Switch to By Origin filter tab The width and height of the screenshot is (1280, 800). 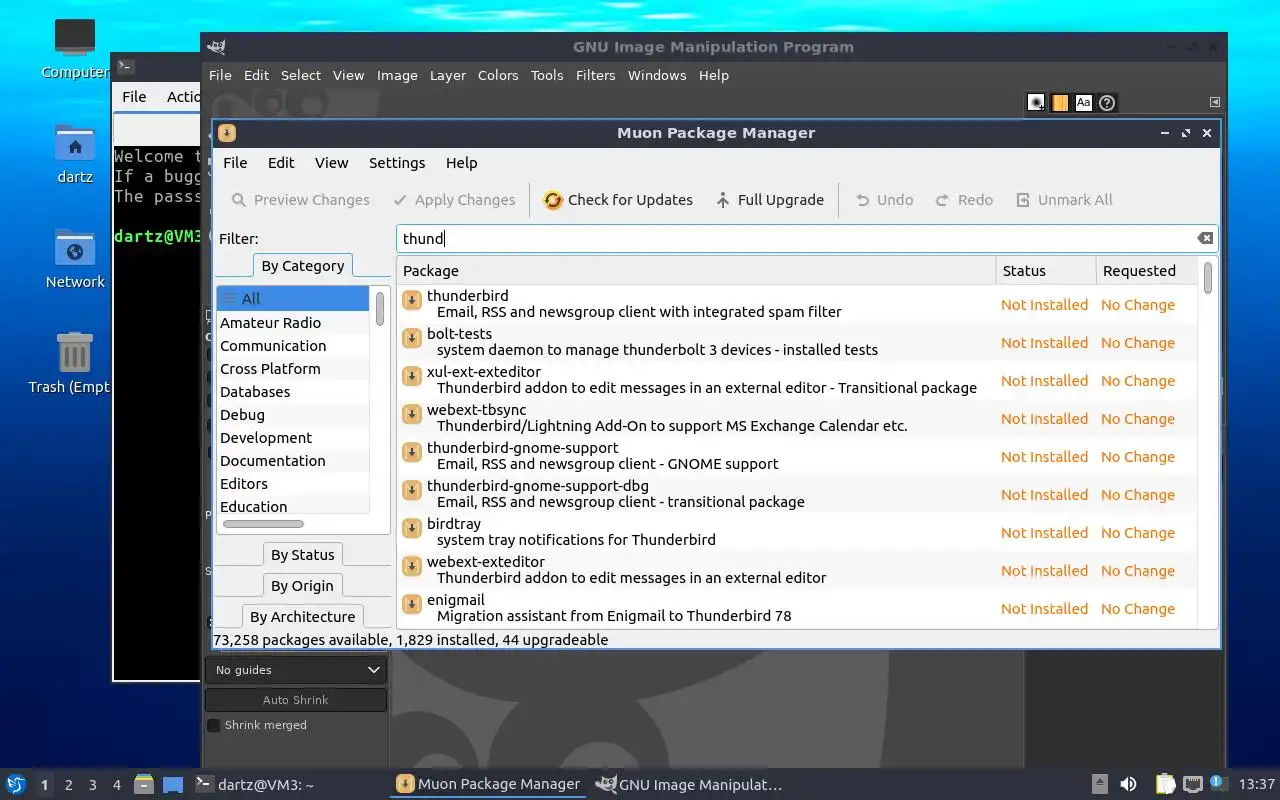(302, 586)
